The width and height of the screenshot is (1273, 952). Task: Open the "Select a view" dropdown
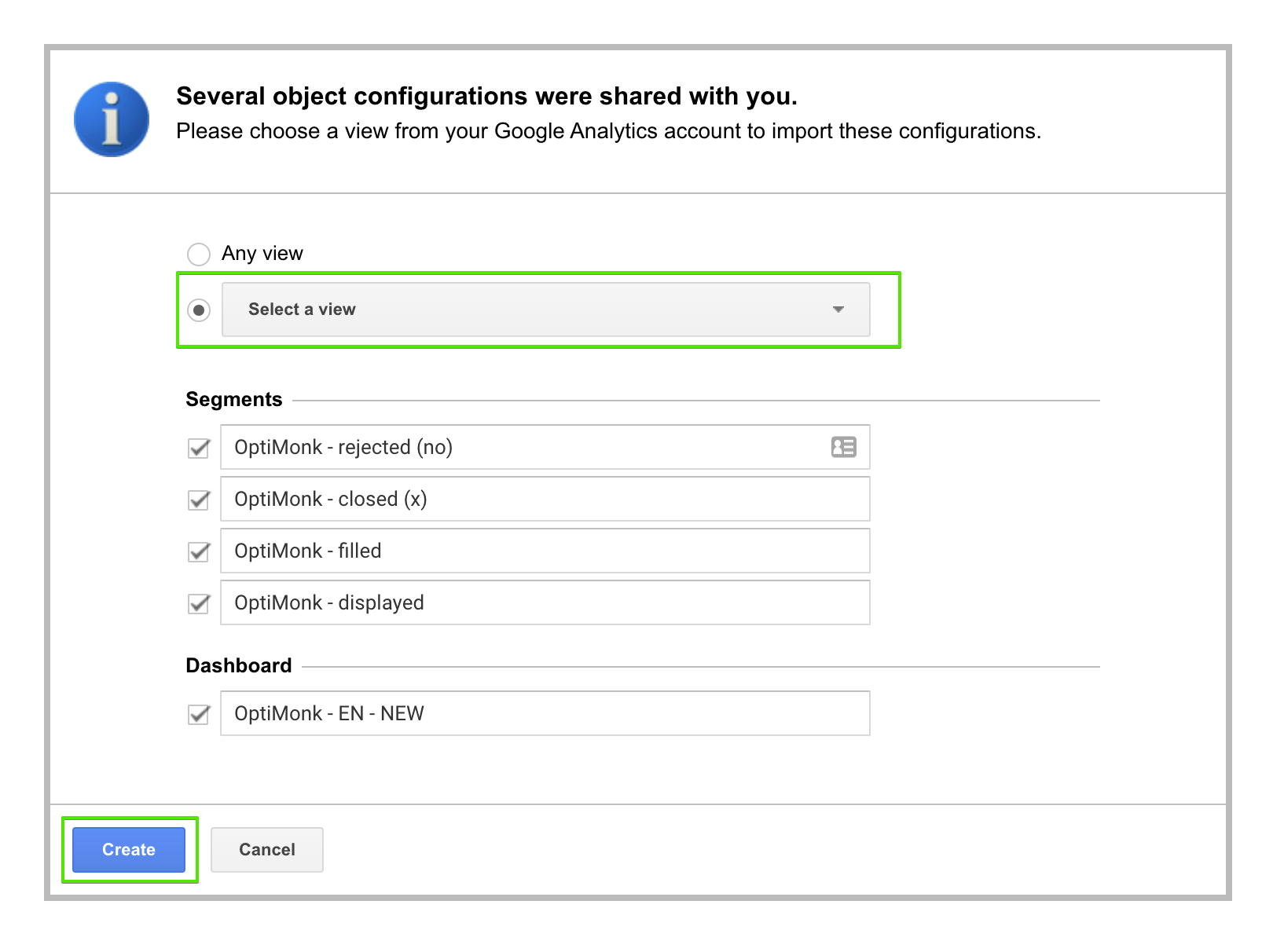(x=546, y=309)
